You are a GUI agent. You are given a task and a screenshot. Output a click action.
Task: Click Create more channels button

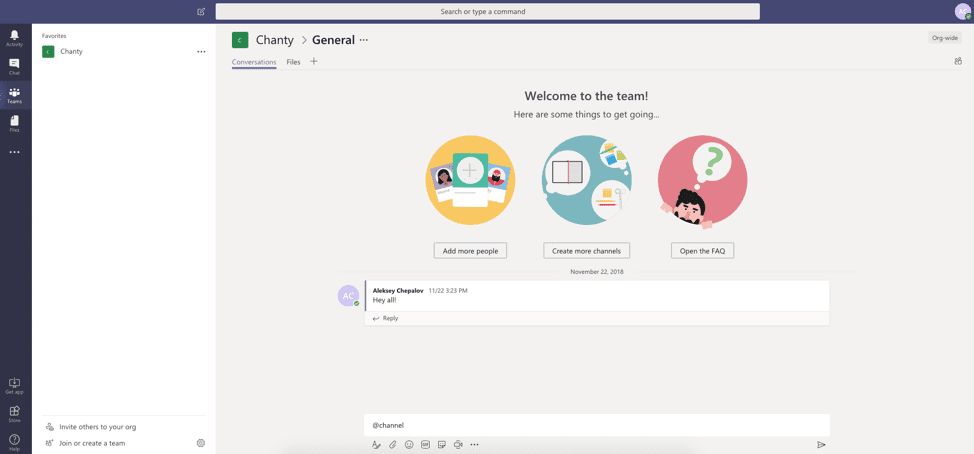tap(586, 250)
